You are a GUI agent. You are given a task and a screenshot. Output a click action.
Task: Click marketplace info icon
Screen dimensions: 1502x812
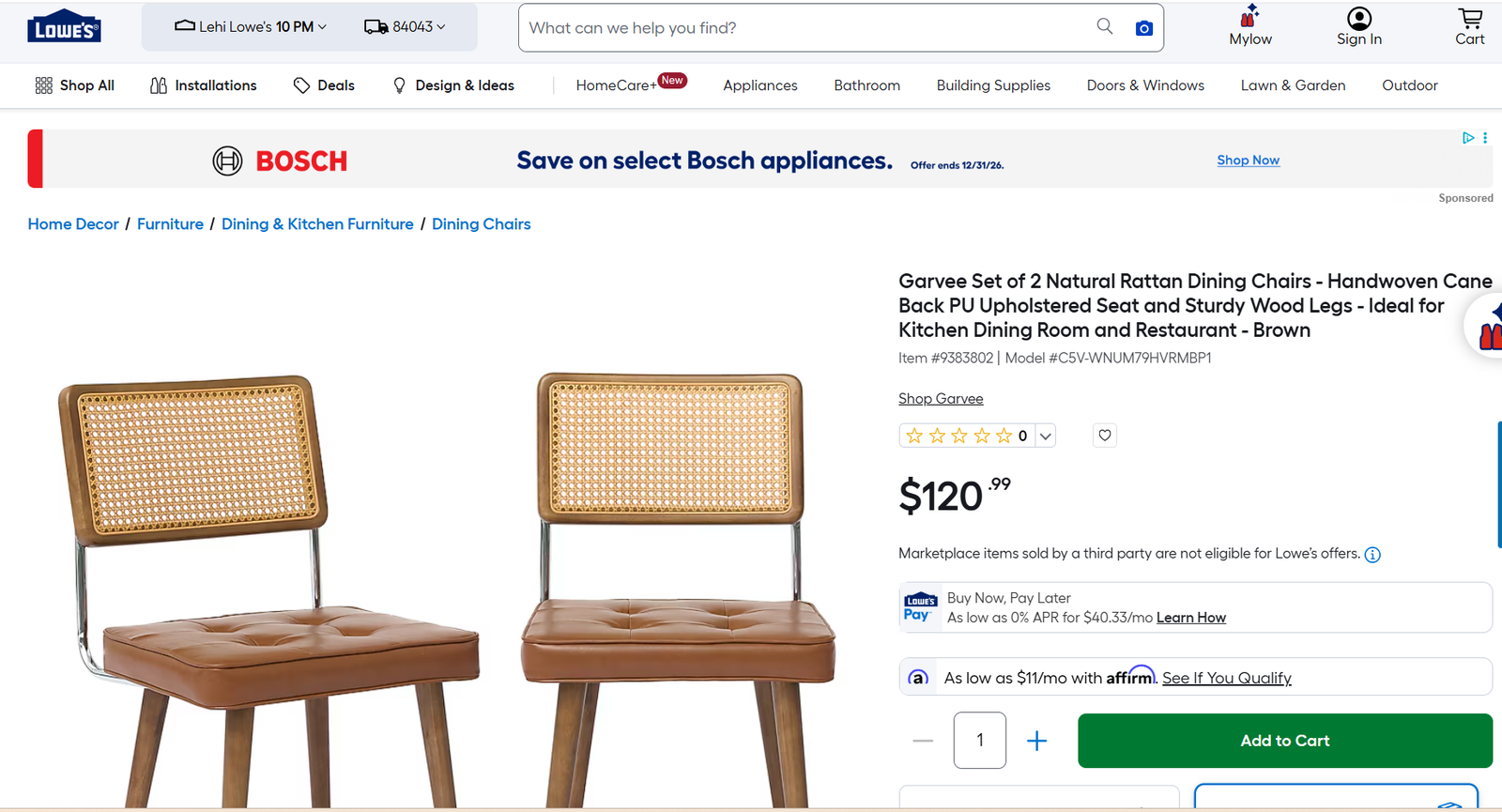(1372, 555)
